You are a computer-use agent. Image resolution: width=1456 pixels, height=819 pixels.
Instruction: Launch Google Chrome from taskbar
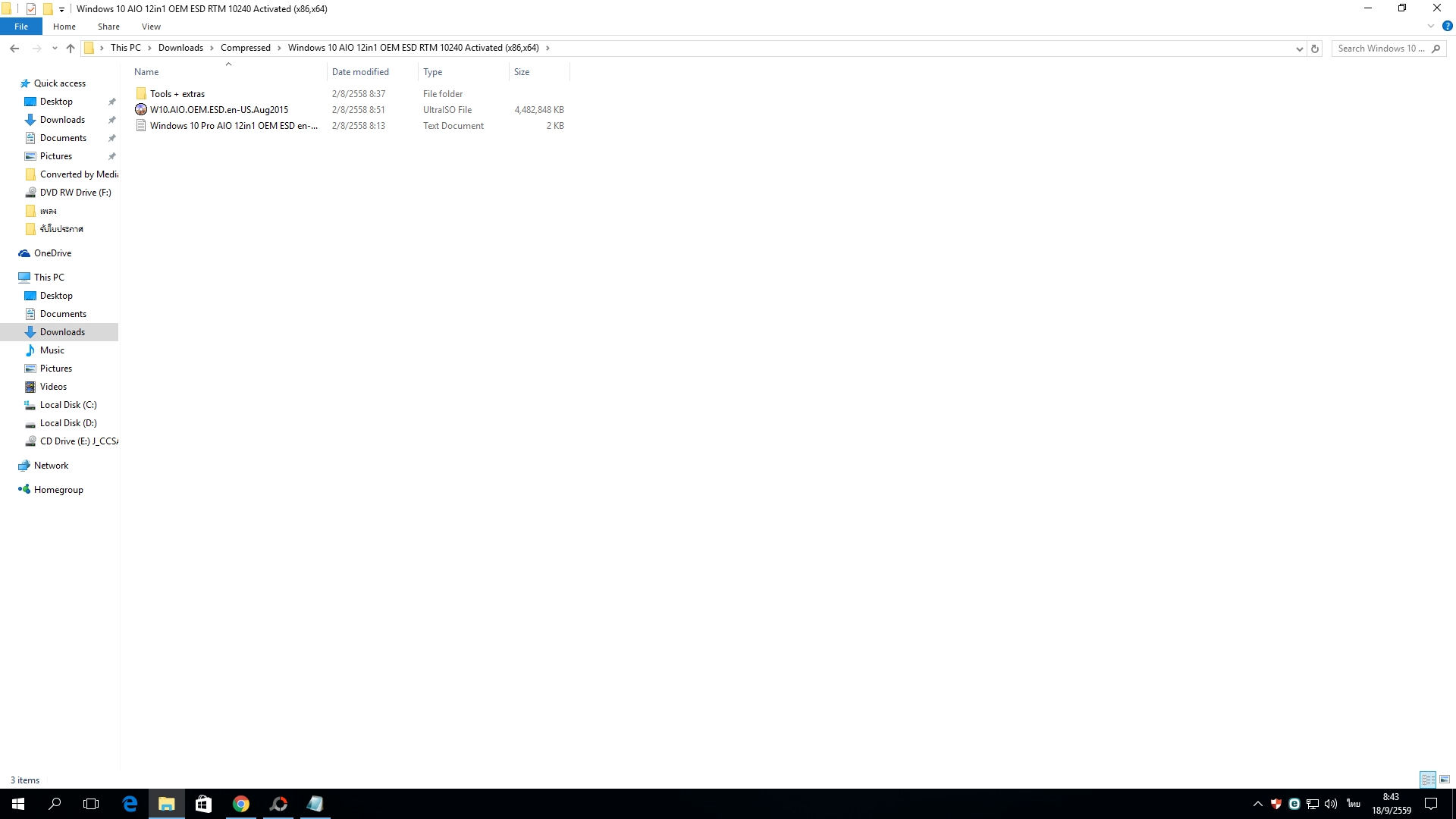tap(240, 804)
